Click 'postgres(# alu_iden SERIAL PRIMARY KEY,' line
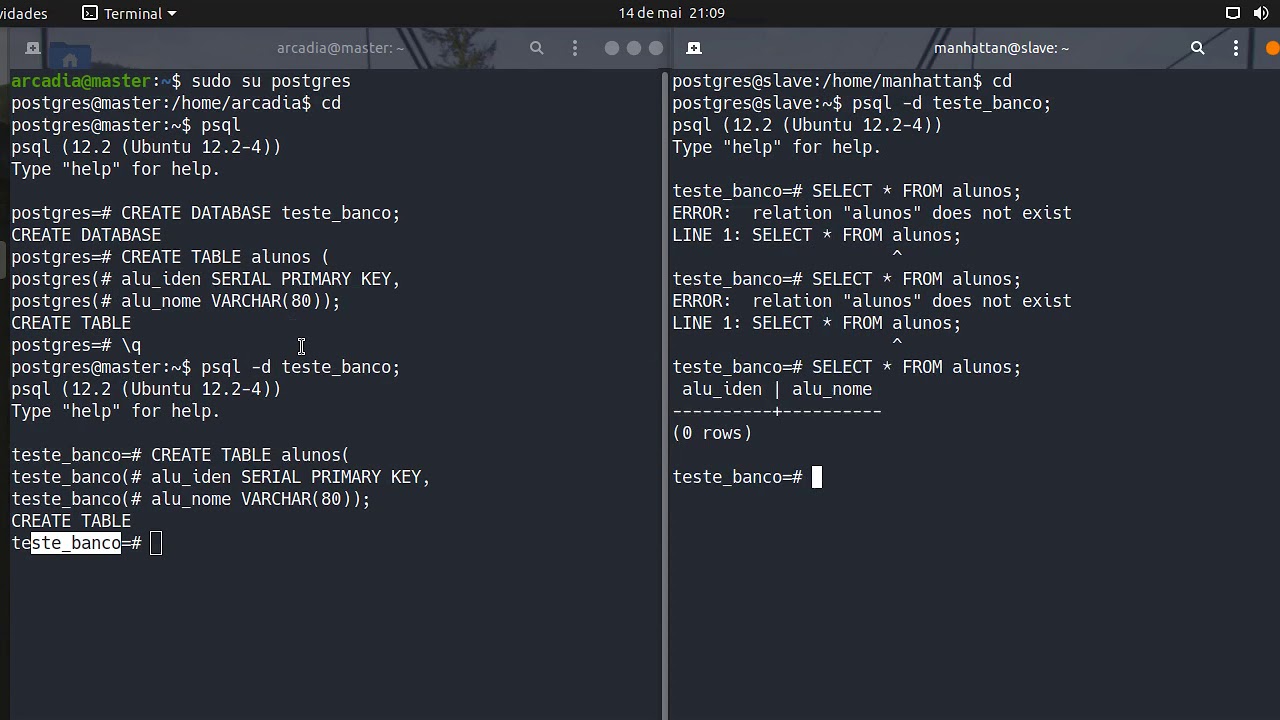1280x720 pixels. click(206, 279)
